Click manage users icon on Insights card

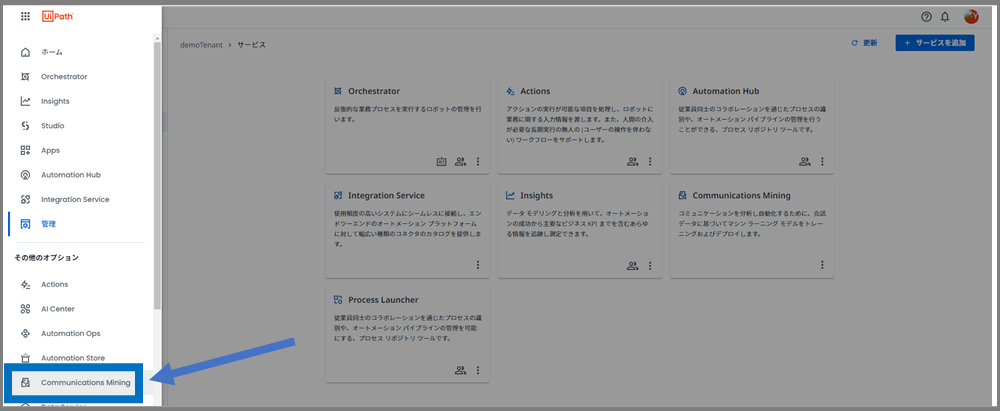click(632, 265)
